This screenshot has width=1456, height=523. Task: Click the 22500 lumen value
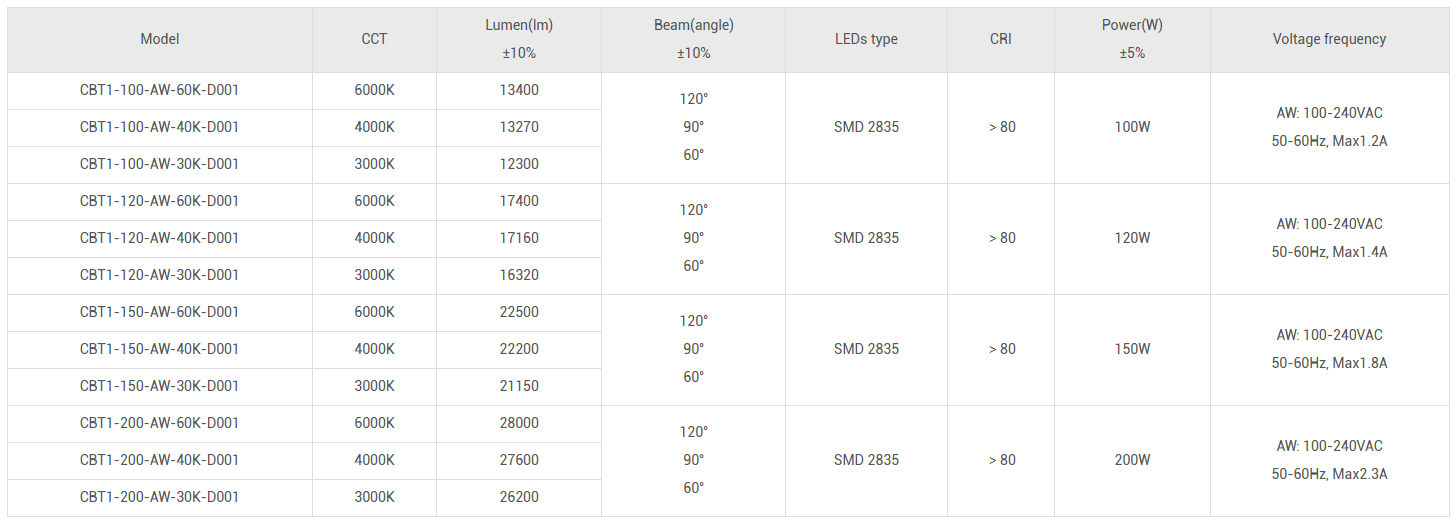(x=519, y=312)
